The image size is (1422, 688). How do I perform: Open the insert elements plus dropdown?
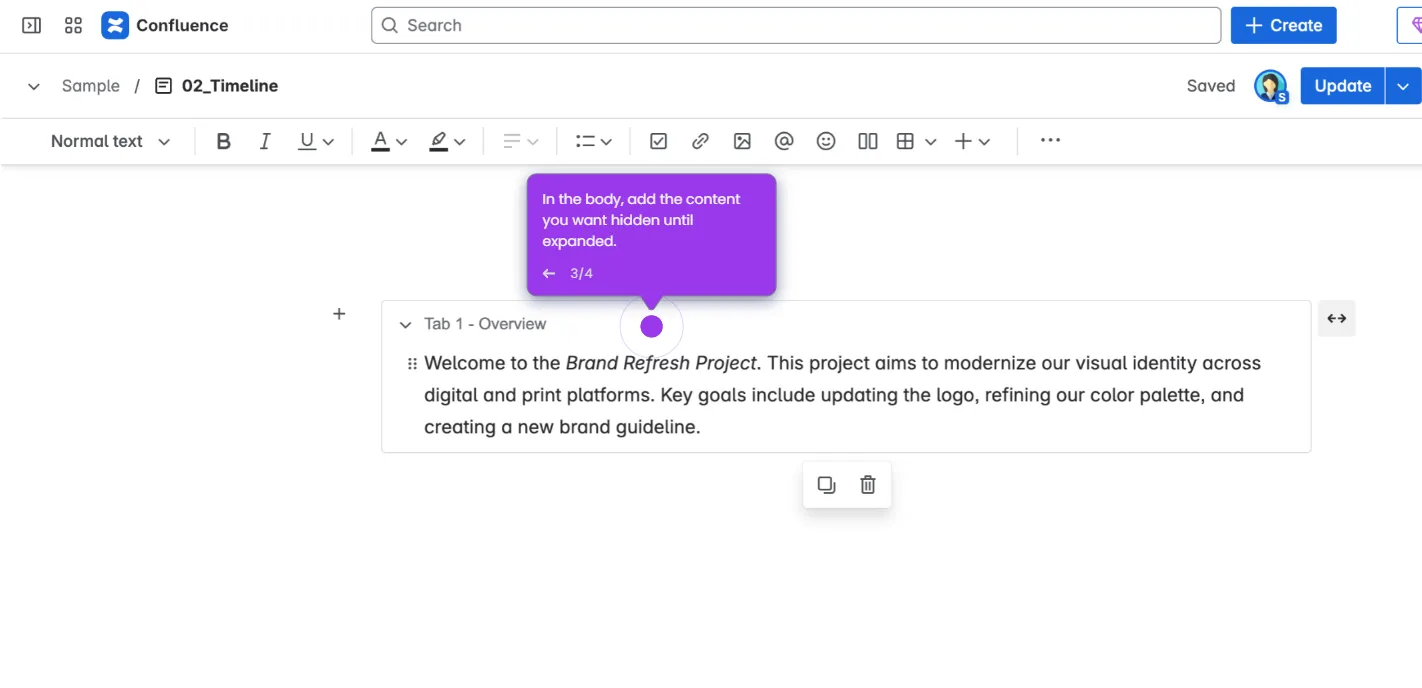point(972,141)
